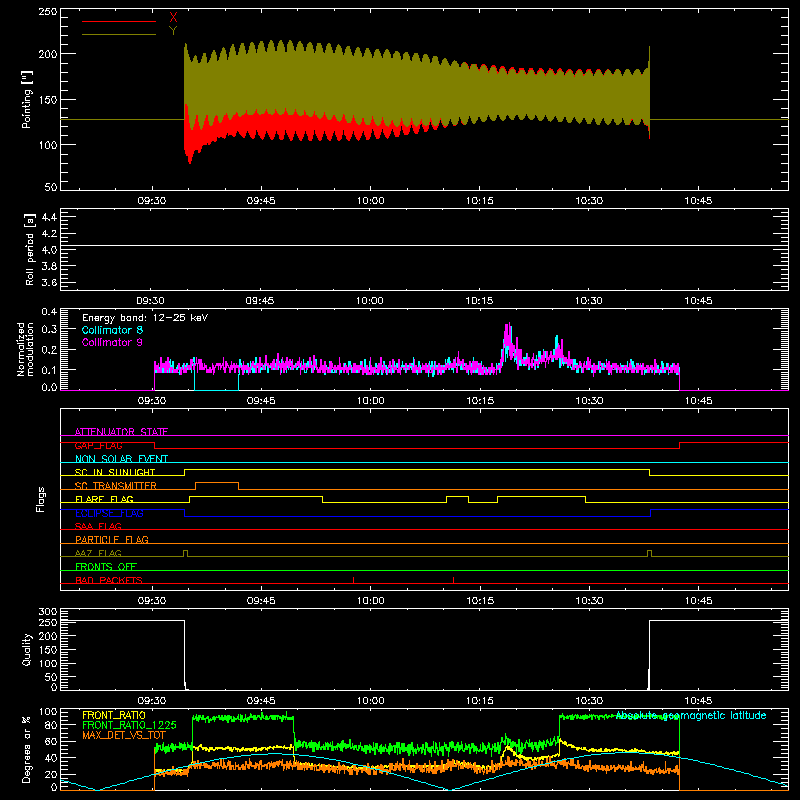Click the olive Y legend label
800x800 pixels.
point(173,31)
